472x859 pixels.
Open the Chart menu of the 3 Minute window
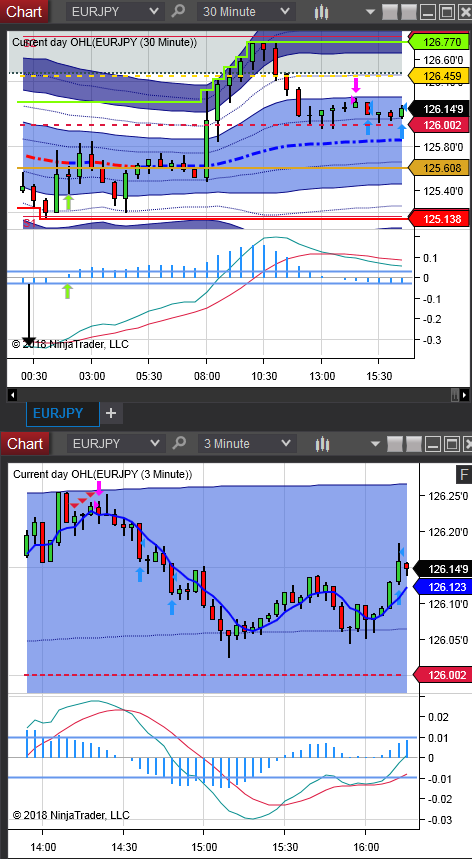coord(24,443)
